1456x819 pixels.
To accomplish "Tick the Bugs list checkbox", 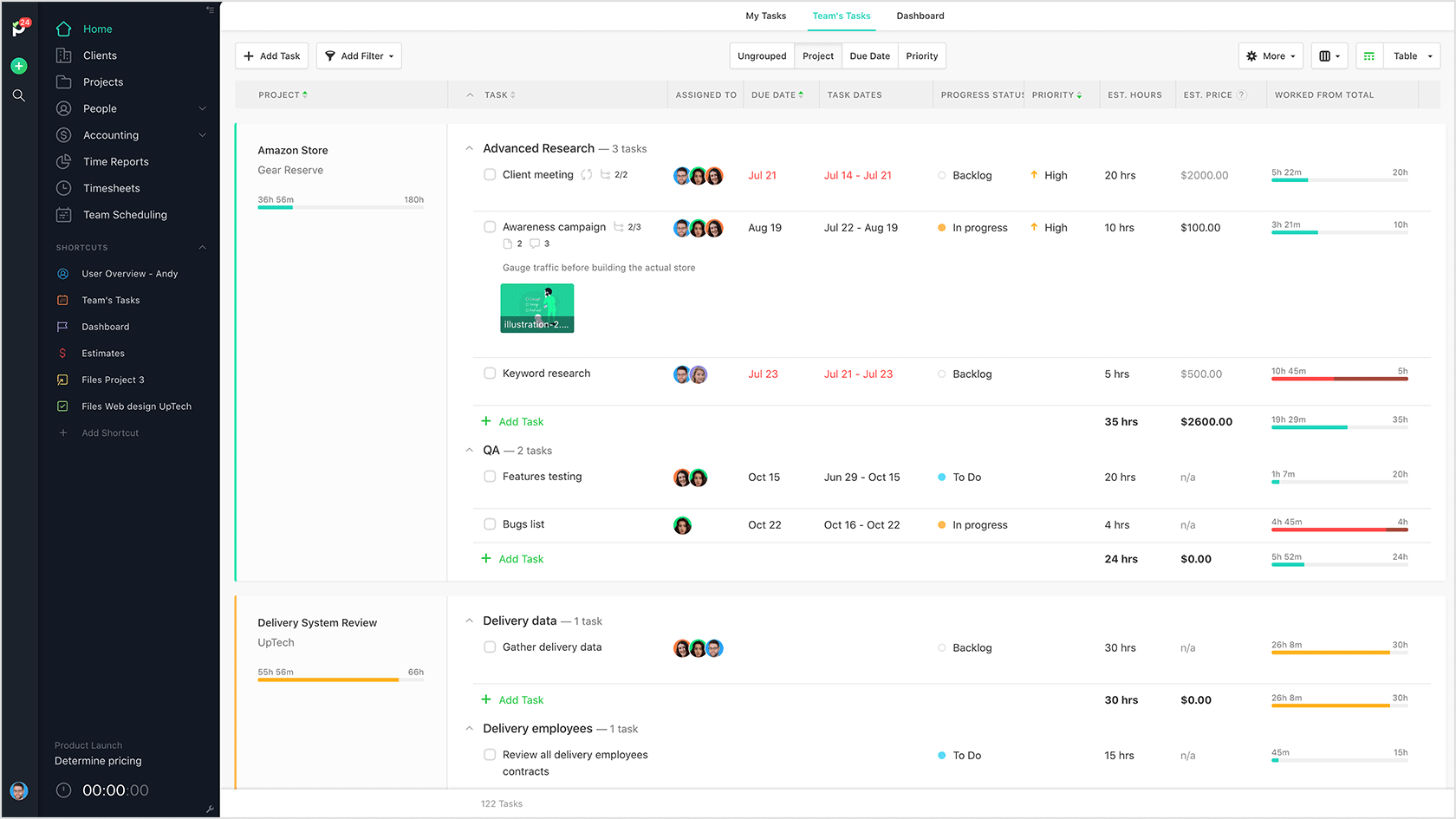I will click(490, 524).
